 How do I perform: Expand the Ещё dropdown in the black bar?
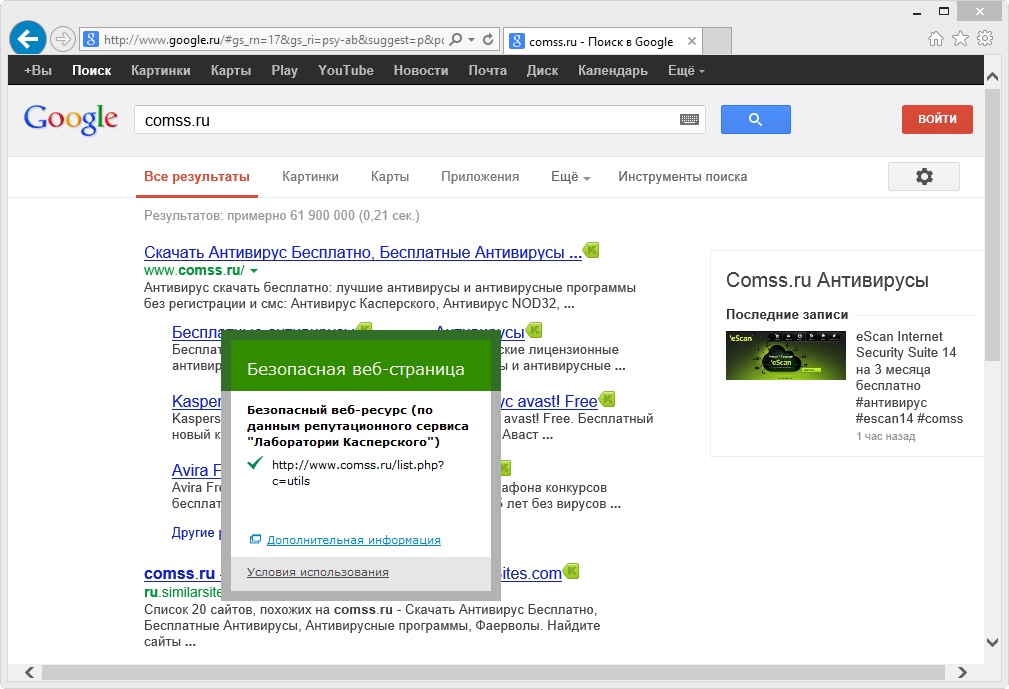pos(686,70)
